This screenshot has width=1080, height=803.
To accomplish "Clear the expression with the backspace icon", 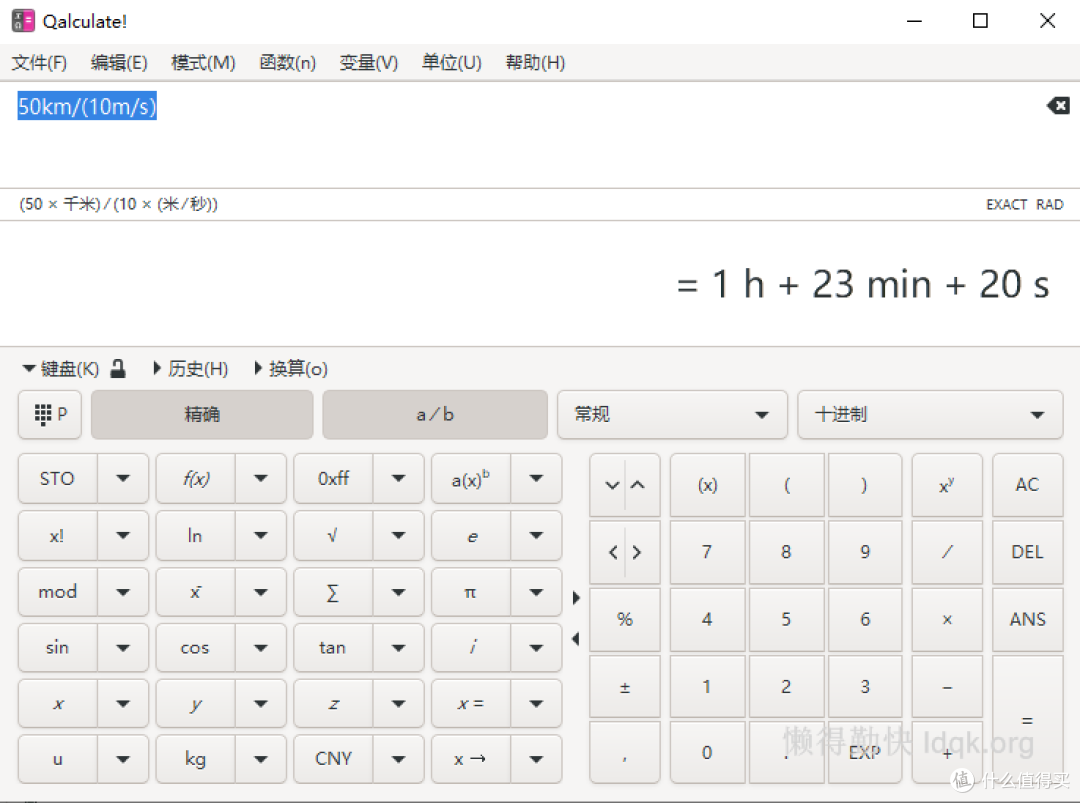I will click(x=1058, y=105).
